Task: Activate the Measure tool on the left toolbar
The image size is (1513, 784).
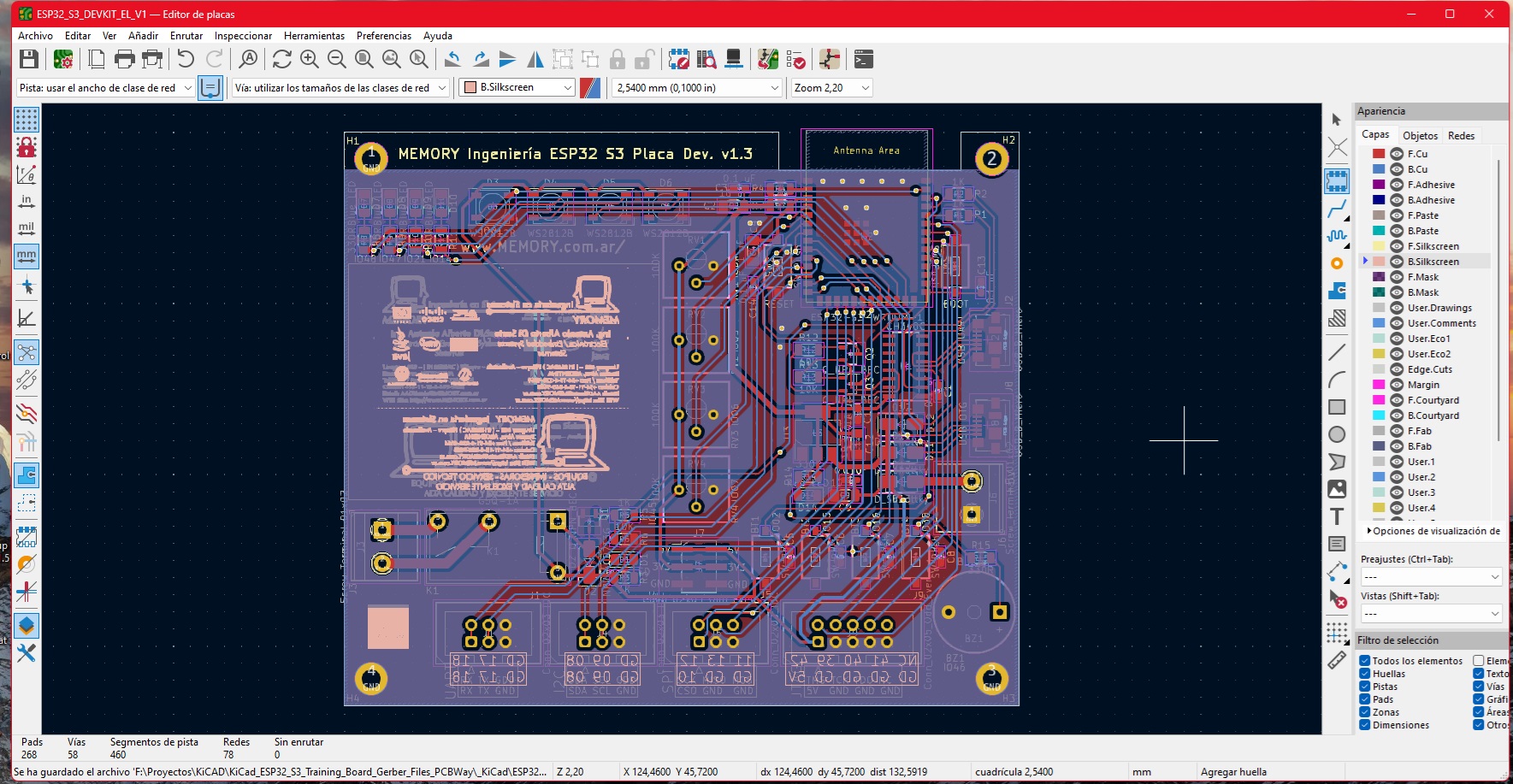Action: point(1337,658)
